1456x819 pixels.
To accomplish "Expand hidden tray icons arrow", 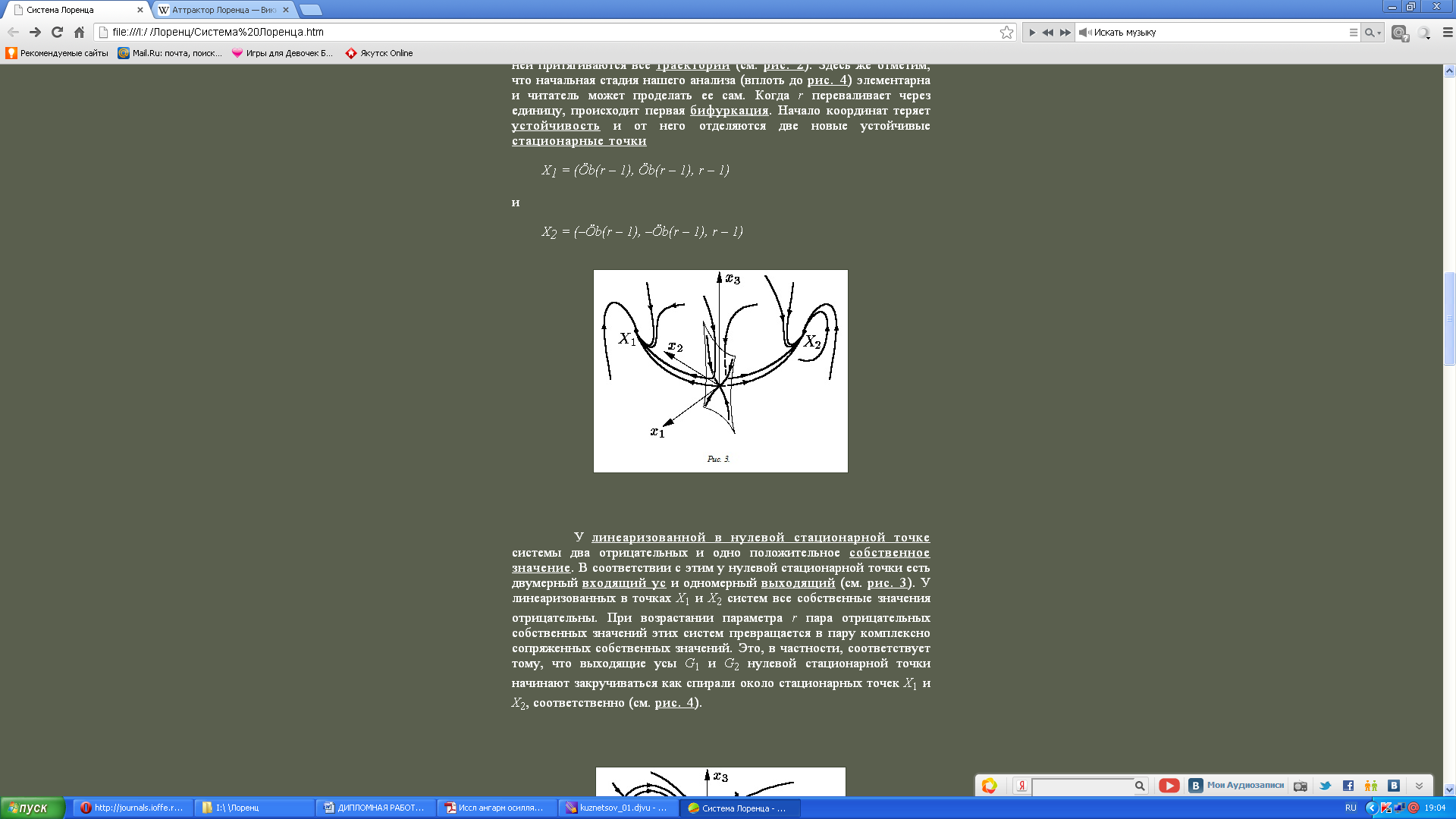I will coord(1371,808).
